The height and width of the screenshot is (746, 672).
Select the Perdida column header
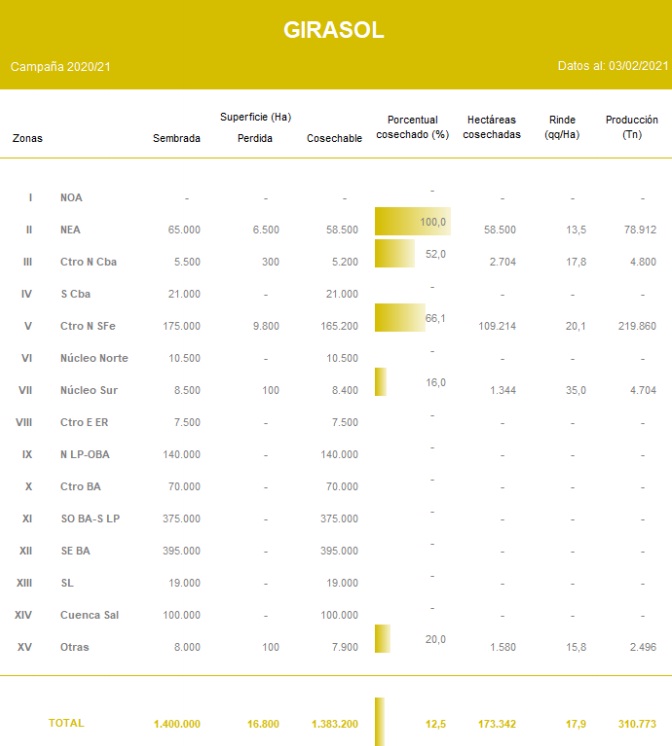tap(254, 138)
